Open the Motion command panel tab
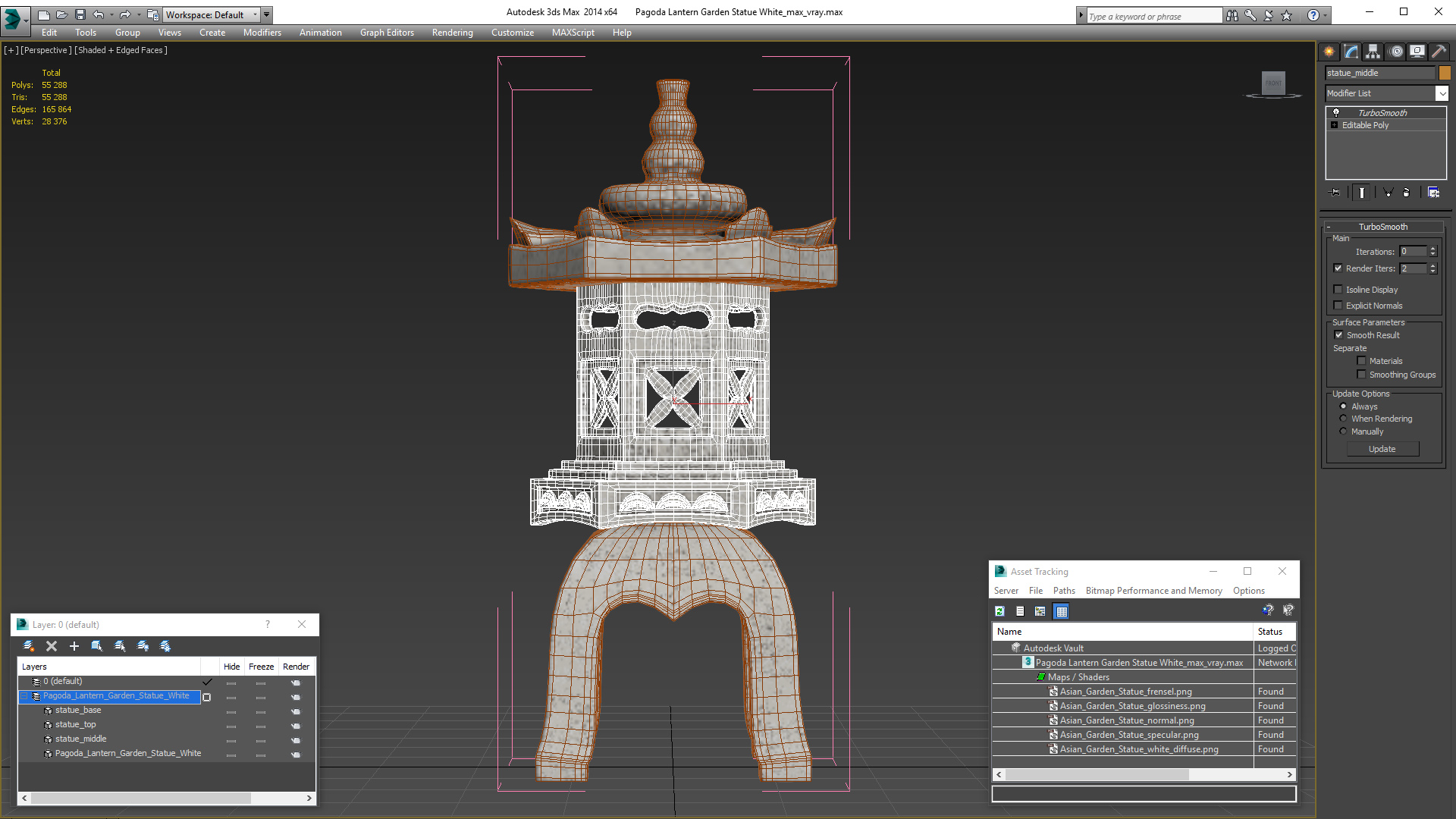This screenshot has height=819, width=1456. click(x=1396, y=52)
